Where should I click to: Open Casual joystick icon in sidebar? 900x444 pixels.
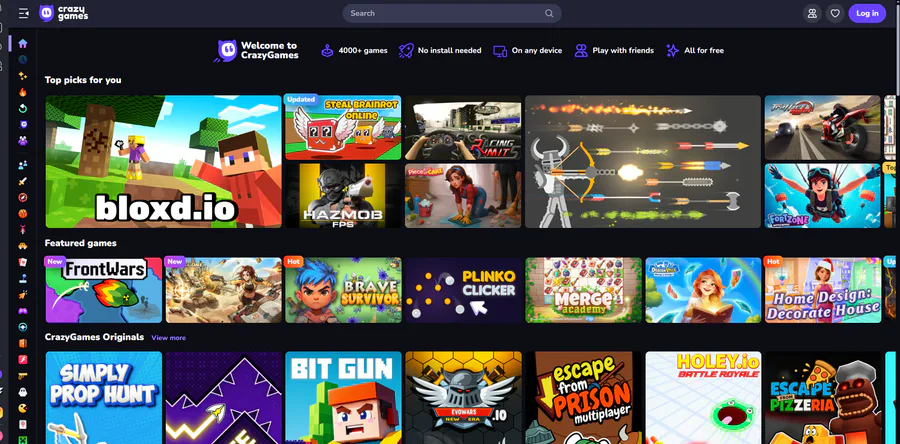click(x=22, y=278)
